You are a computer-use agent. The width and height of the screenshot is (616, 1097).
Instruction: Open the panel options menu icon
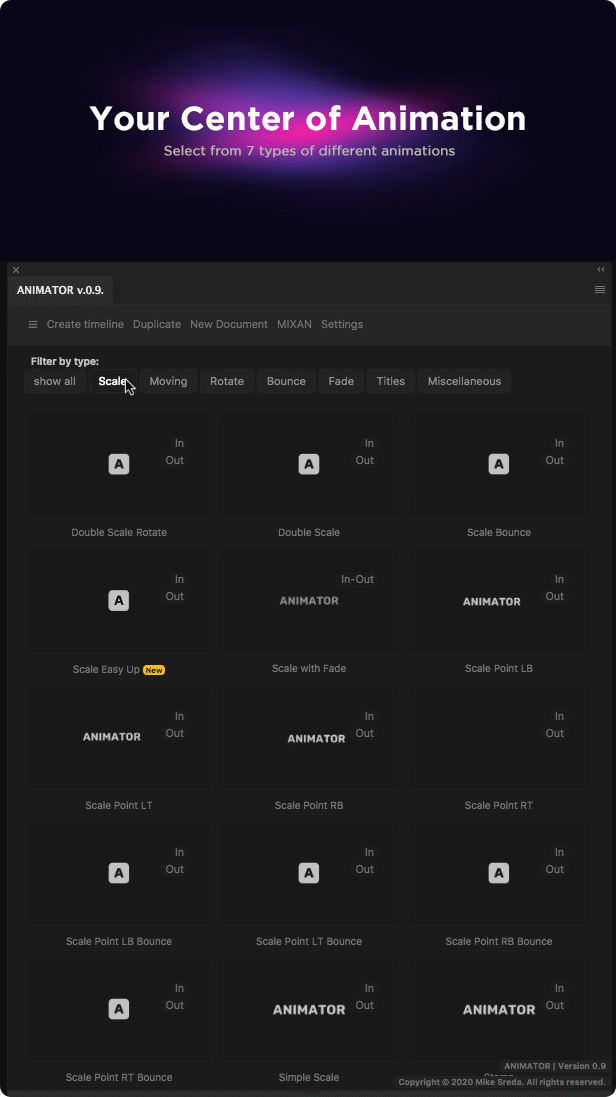tap(600, 290)
